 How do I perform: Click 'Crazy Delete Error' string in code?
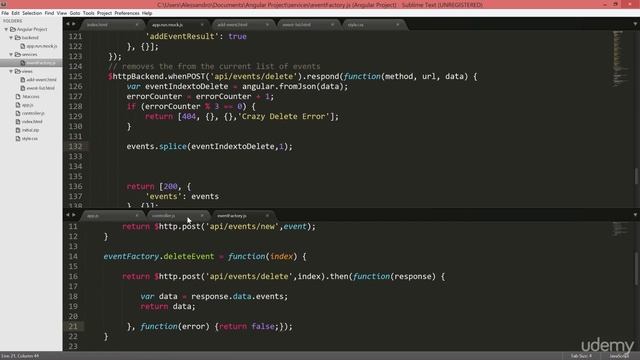[x=283, y=117]
